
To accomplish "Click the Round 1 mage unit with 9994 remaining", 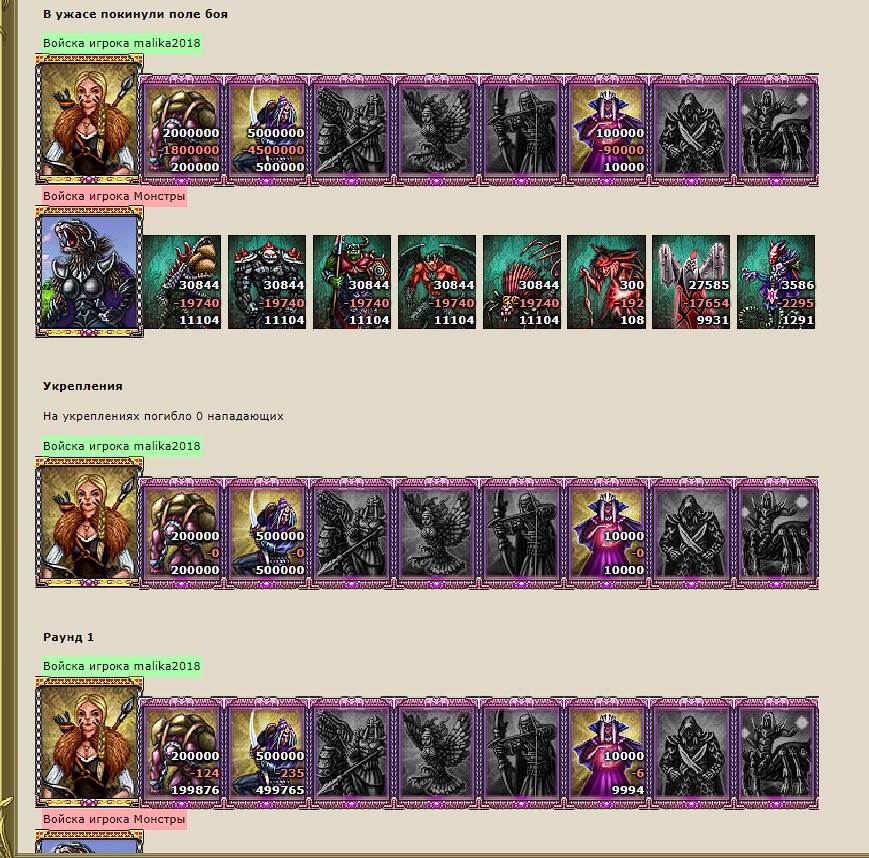I will [x=607, y=754].
